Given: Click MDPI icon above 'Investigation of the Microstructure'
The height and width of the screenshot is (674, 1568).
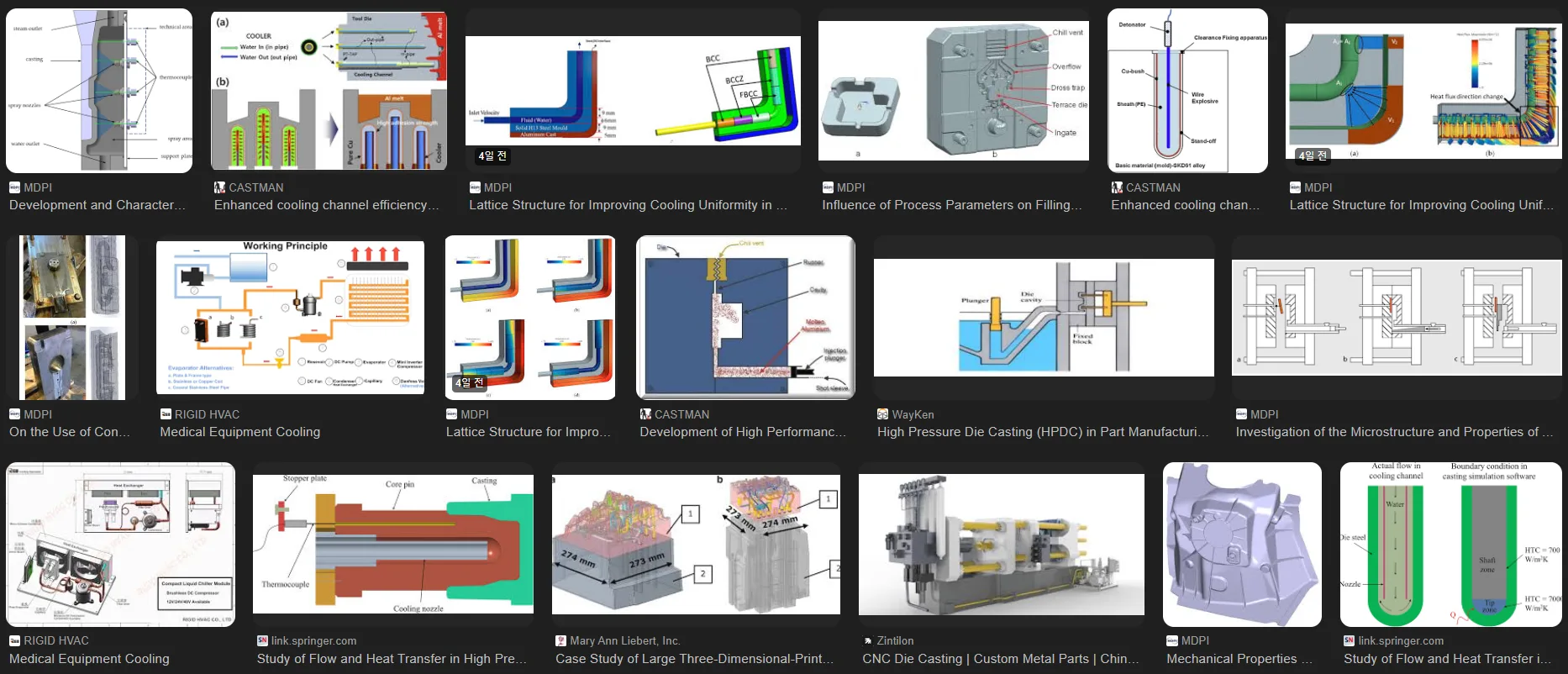Looking at the screenshot, I should [1241, 414].
